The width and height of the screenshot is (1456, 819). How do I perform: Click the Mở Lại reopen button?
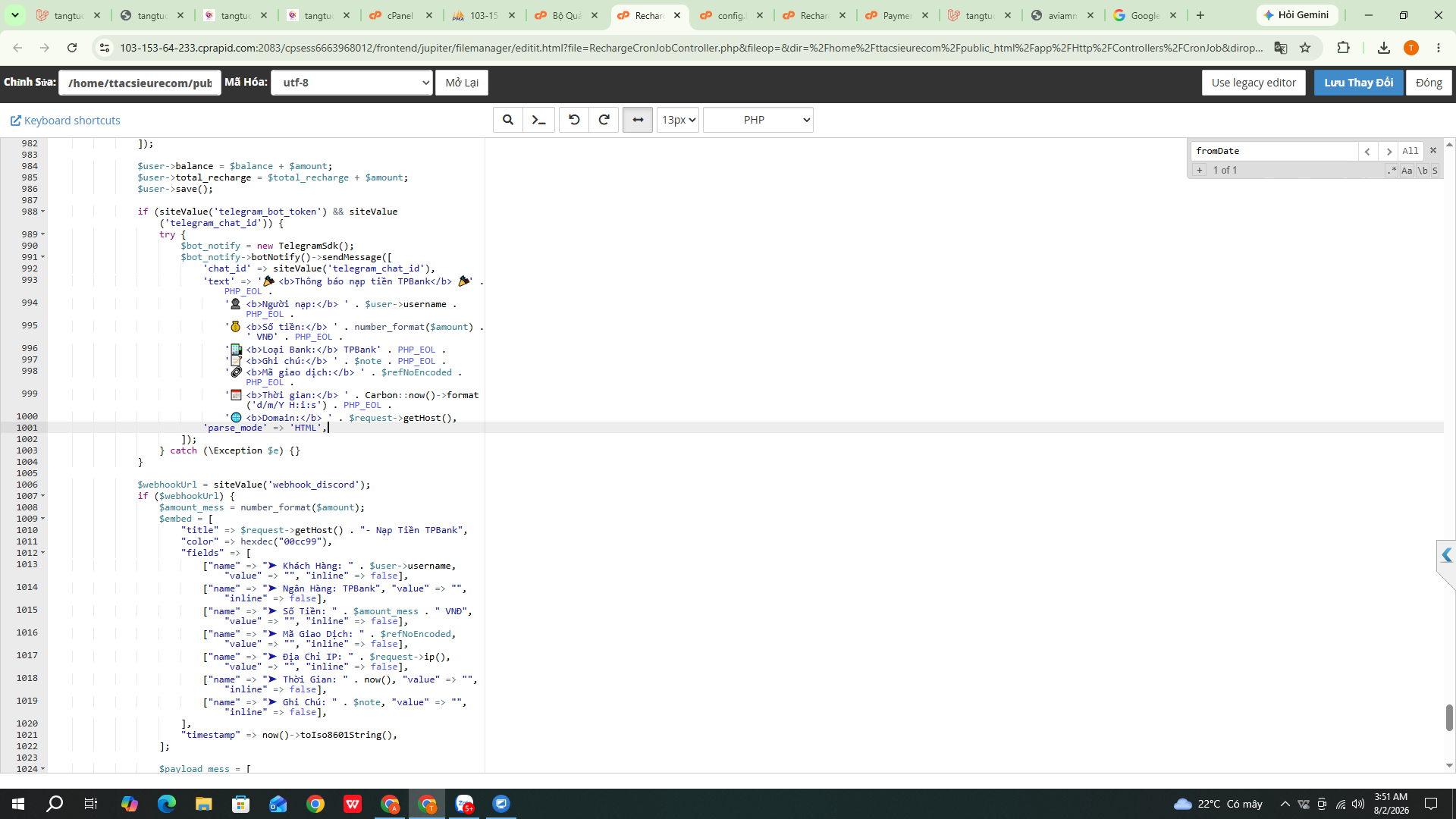tap(462, 83)
